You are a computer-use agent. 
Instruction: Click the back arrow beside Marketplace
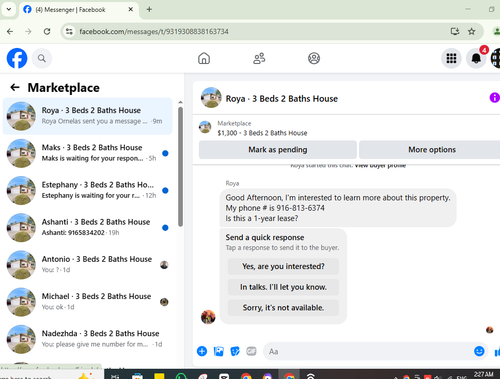click(x=15, y=88)
